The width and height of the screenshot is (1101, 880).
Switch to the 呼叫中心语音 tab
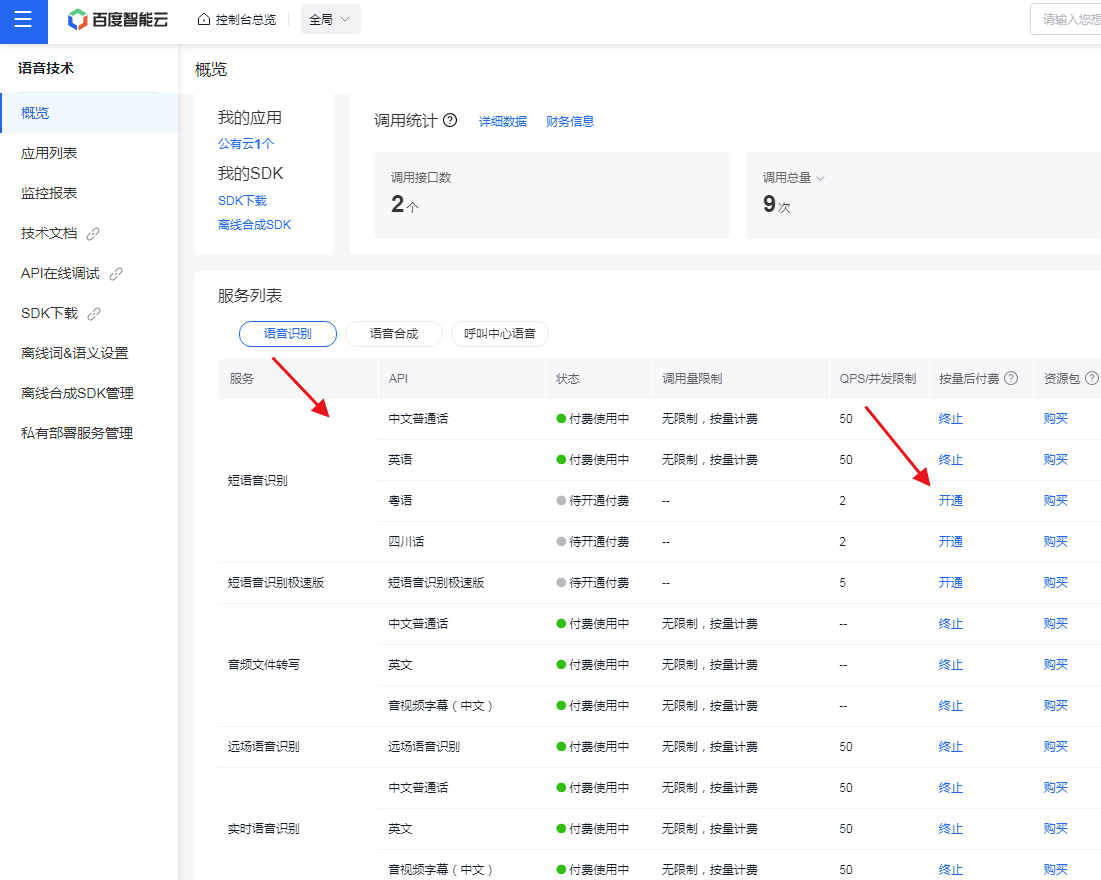point(500,334)
